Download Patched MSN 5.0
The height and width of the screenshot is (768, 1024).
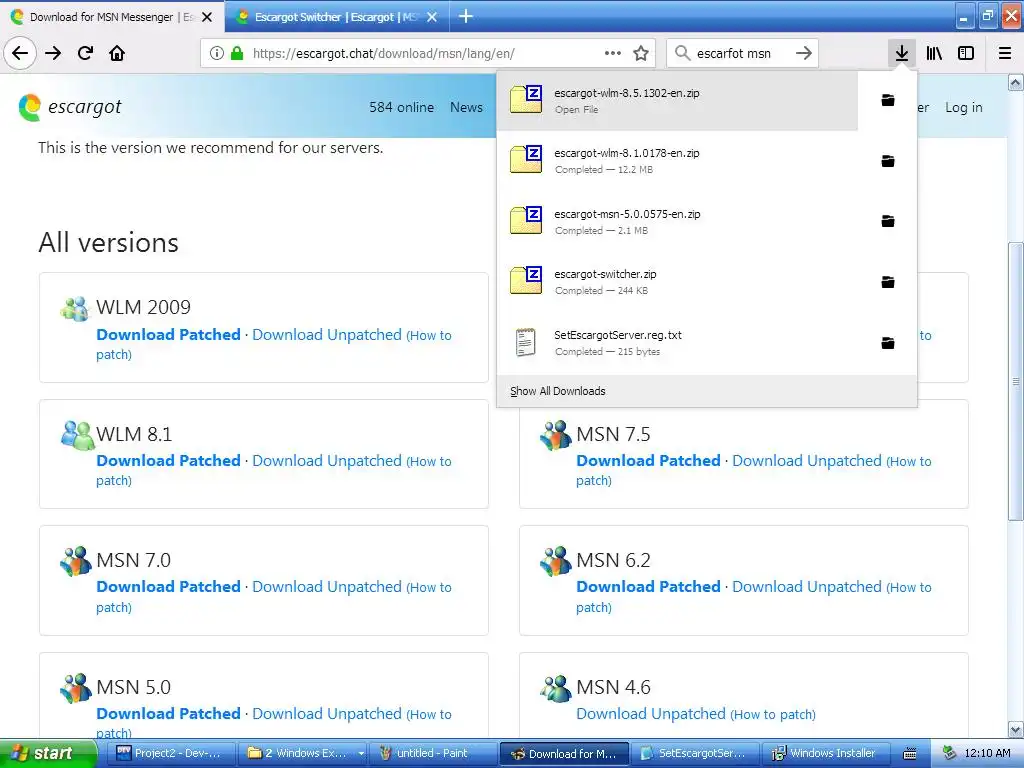[168, 713]
